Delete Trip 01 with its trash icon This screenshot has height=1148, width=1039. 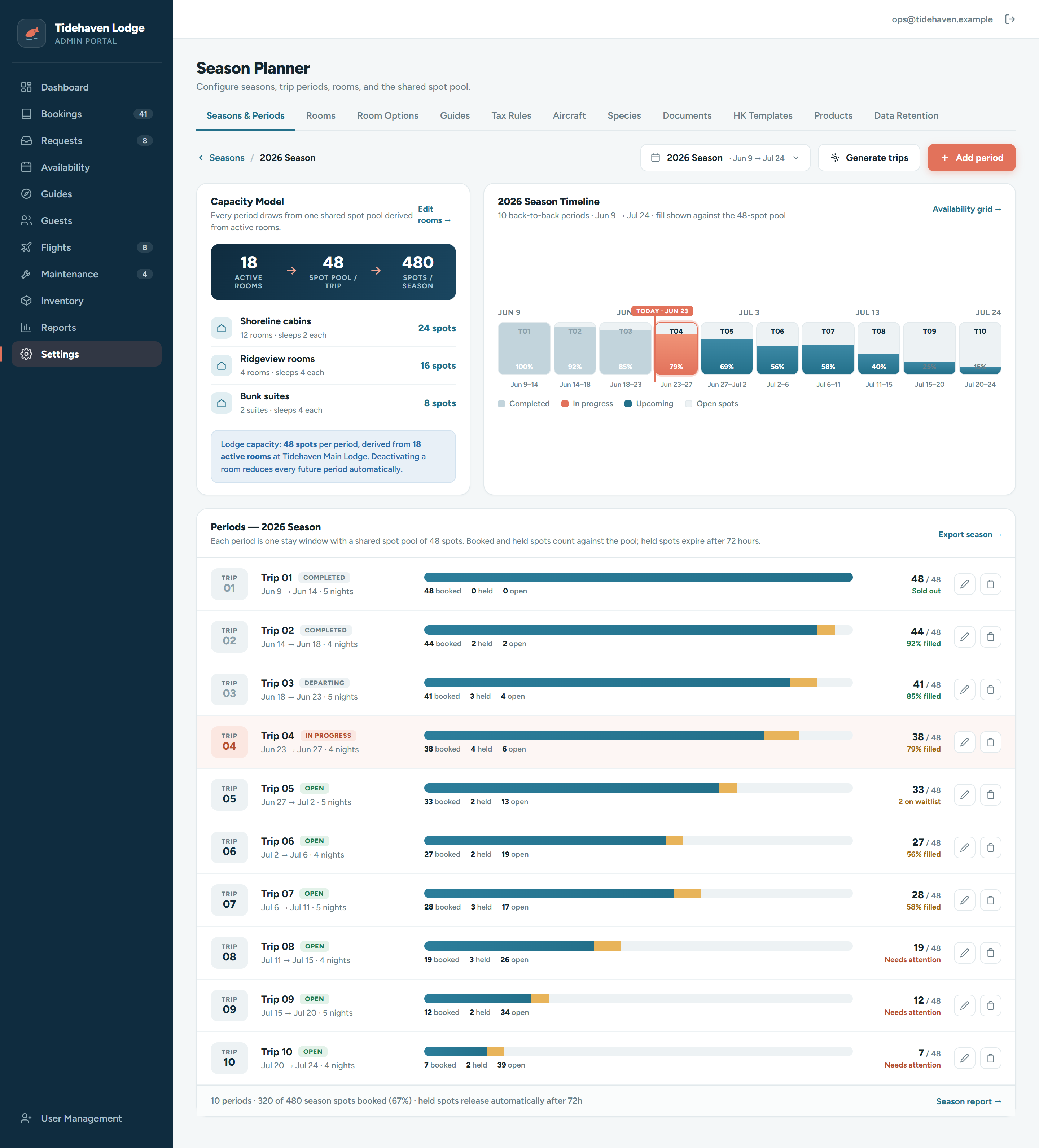pyautogui.click(x=991, y=584)
